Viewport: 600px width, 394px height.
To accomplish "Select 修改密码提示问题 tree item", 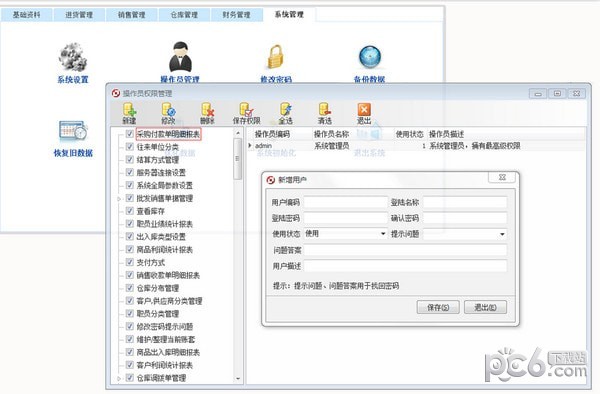I will [165, 326].
